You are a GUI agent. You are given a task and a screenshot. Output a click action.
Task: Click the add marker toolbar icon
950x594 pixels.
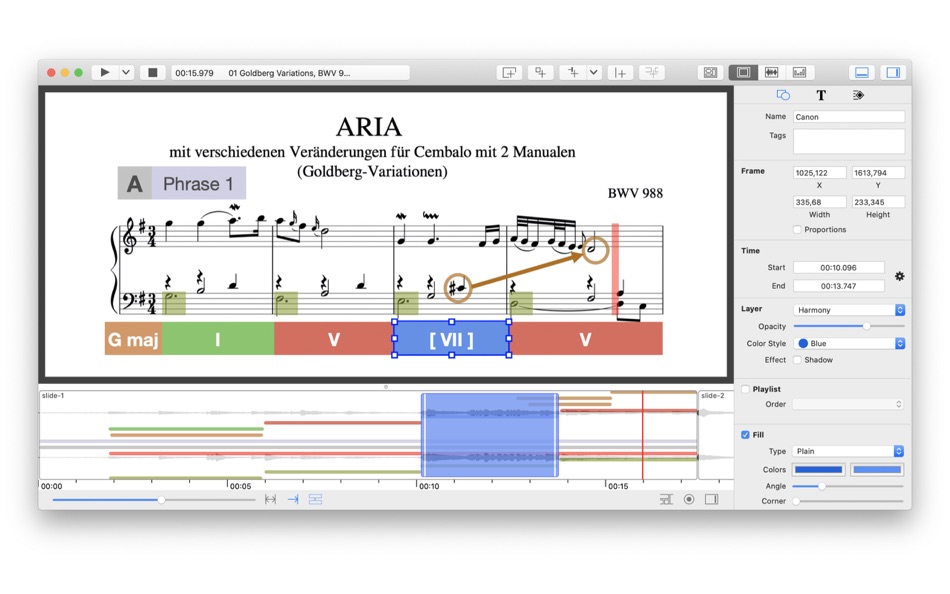click(573, 73)
